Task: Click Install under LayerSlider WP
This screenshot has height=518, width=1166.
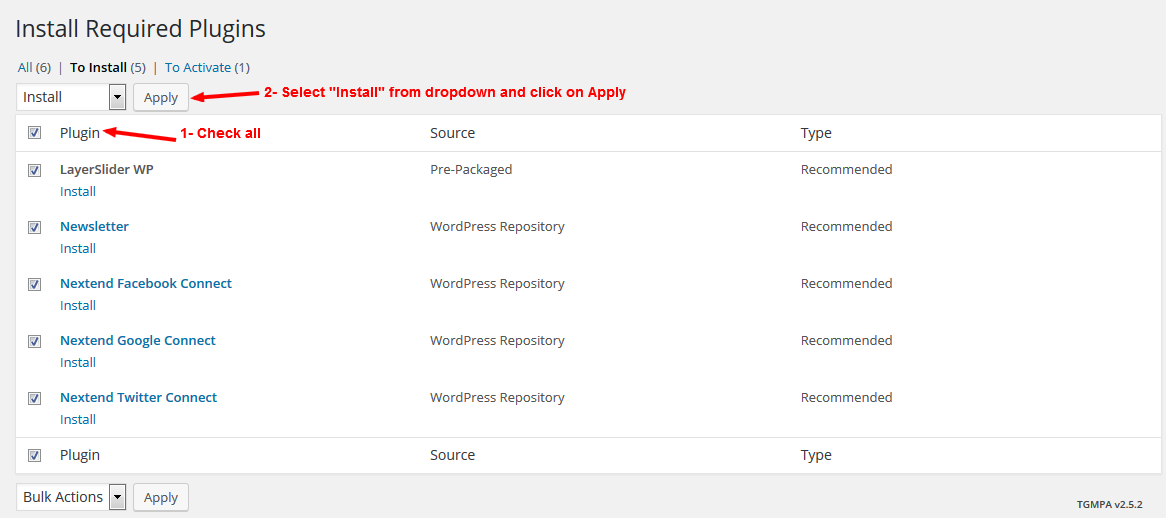Action: pyautogui.click(x=78, y=191)
